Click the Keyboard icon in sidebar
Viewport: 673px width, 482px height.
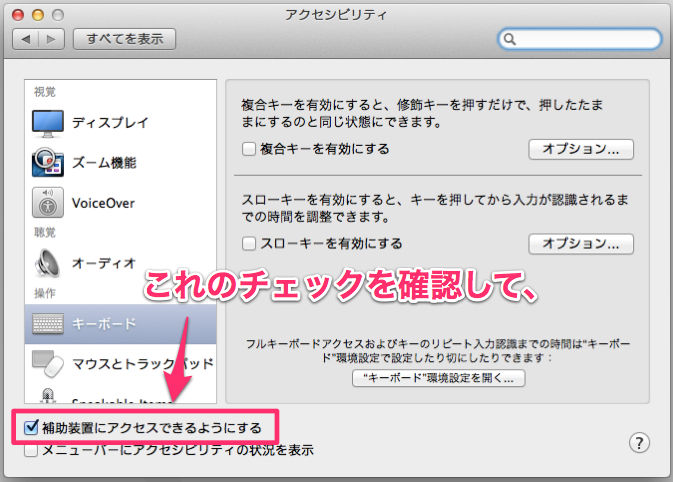coord(48,324)
